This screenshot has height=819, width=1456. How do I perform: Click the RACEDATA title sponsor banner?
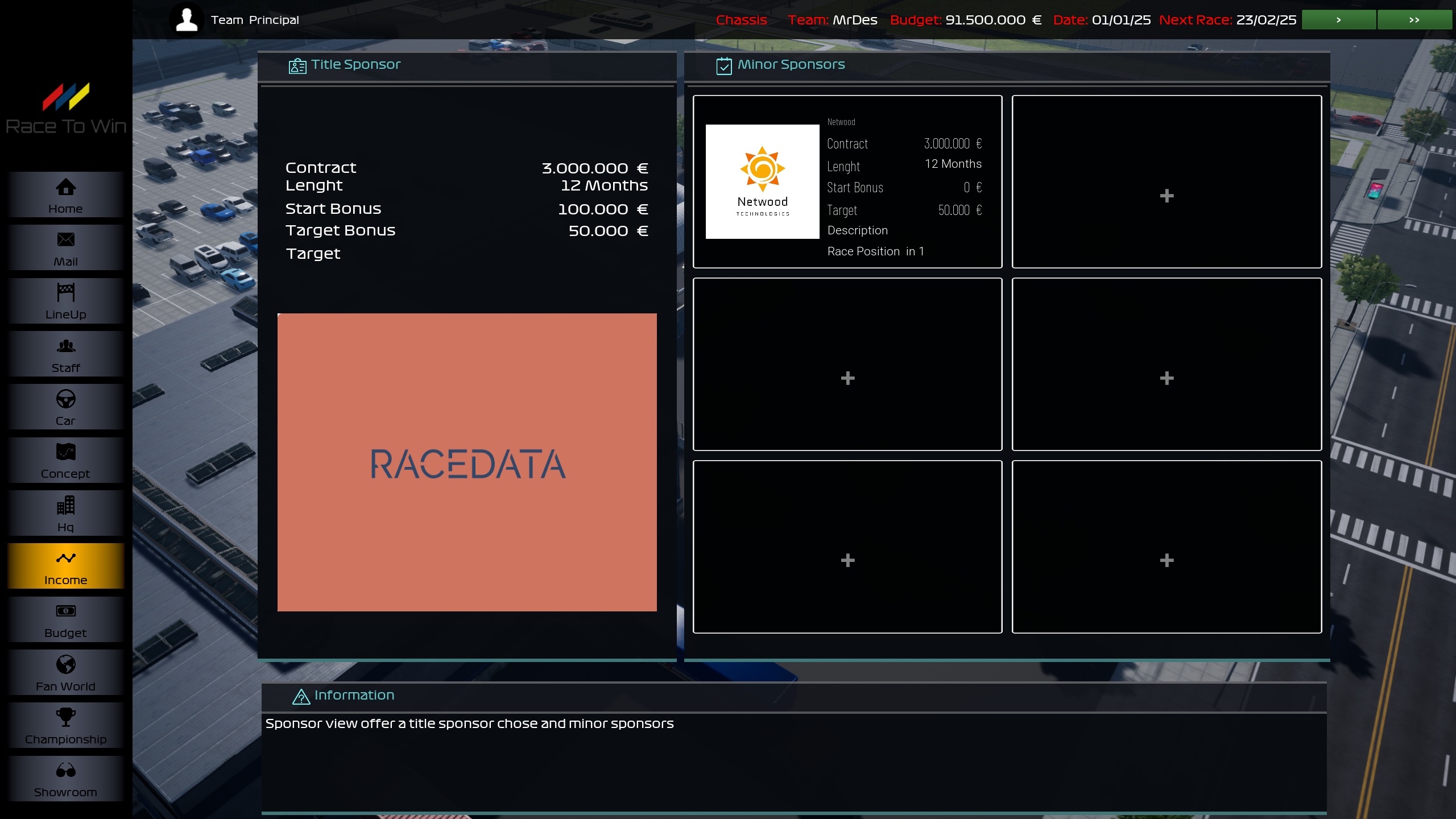point(467,462)
